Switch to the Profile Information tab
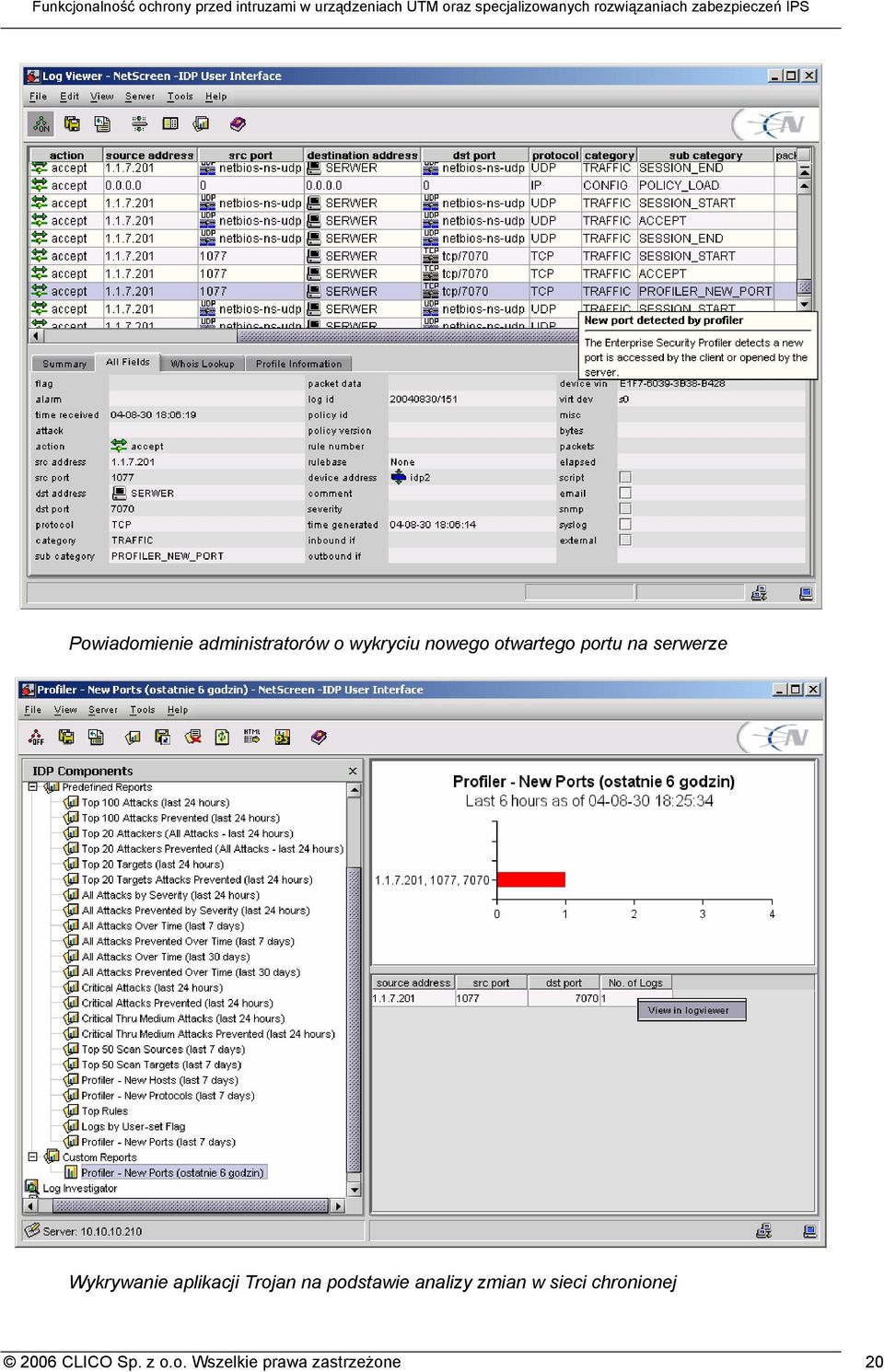884x1372 pixels. pyautogui.click(x=298, y=364)
